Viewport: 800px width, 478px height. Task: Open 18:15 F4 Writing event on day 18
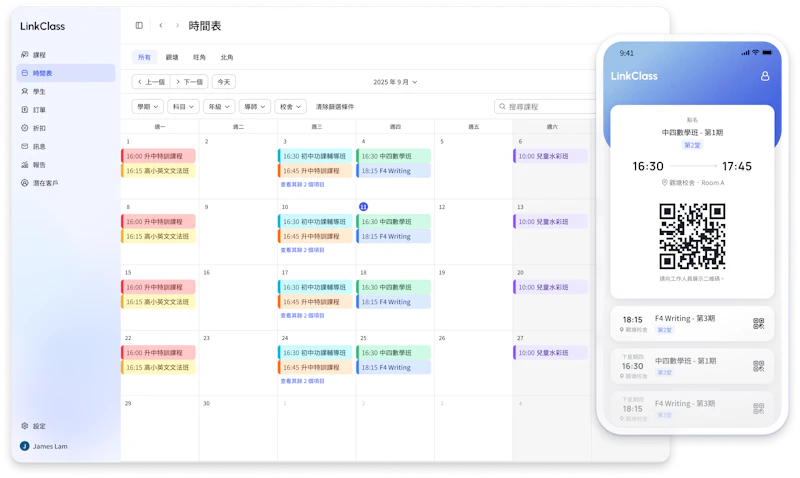pos(393,302)
